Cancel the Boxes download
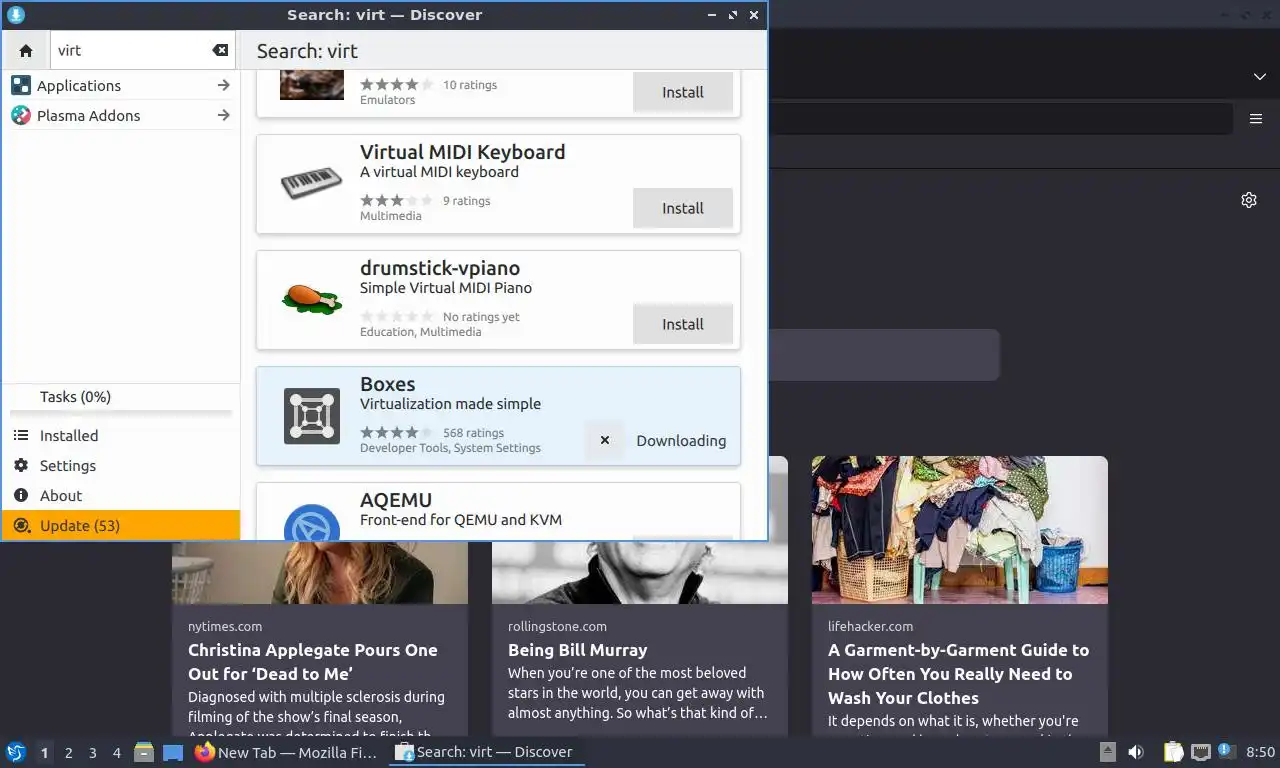 click(605, 440)
